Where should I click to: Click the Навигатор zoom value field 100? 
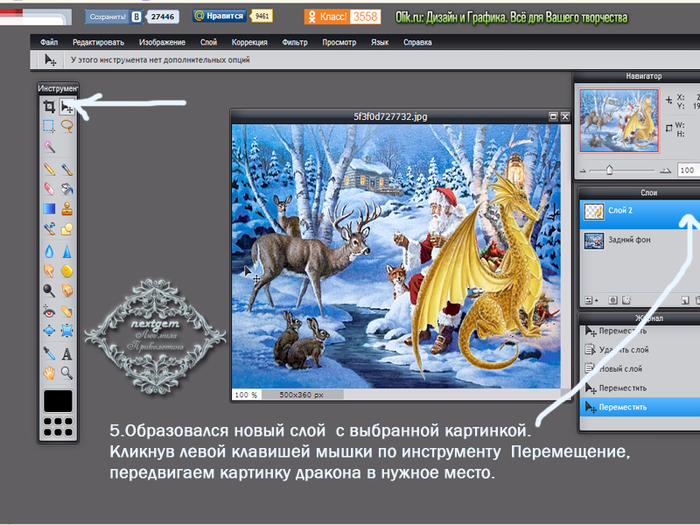point(688,170)
